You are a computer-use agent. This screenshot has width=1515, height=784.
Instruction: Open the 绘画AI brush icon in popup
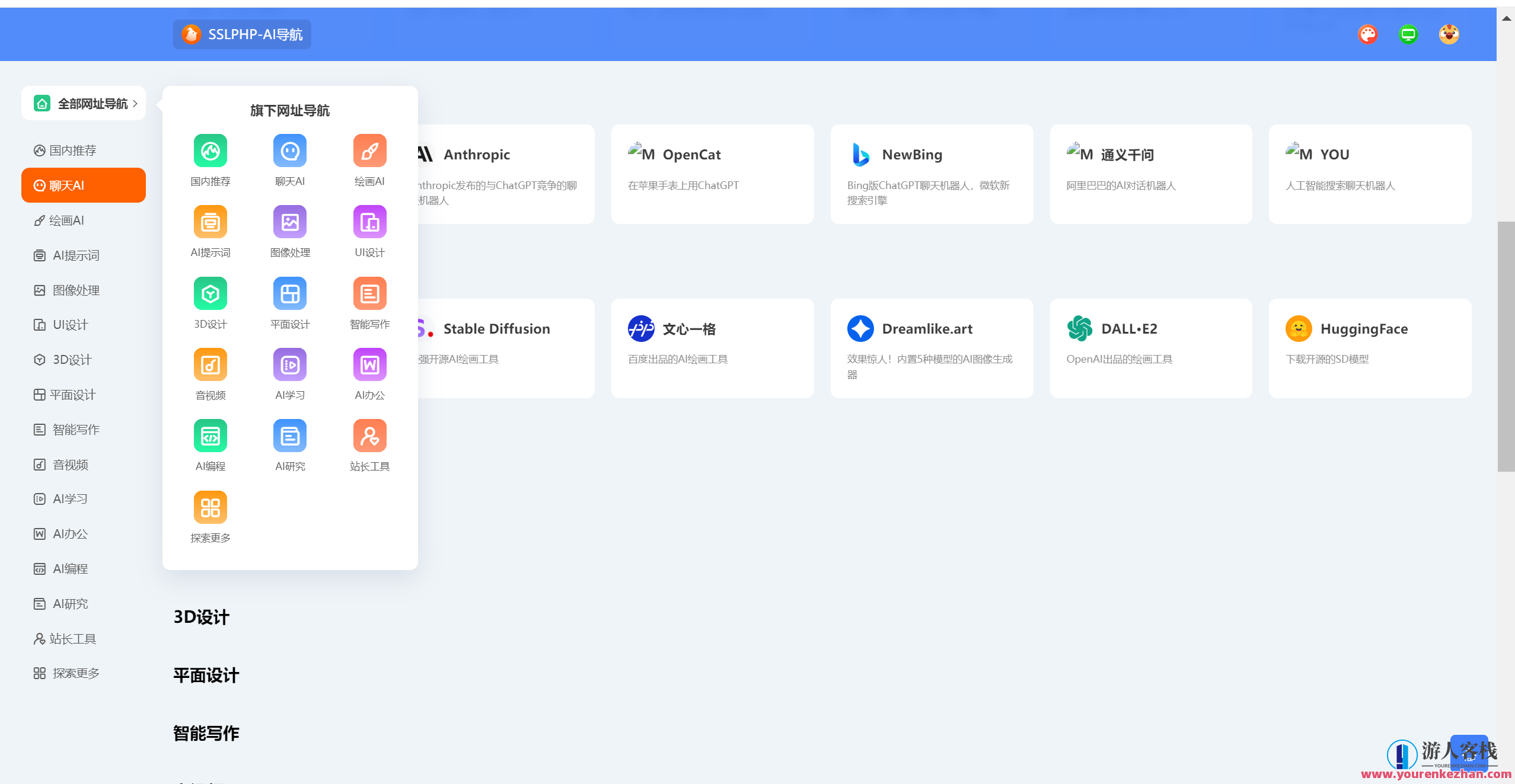(369, 151)
